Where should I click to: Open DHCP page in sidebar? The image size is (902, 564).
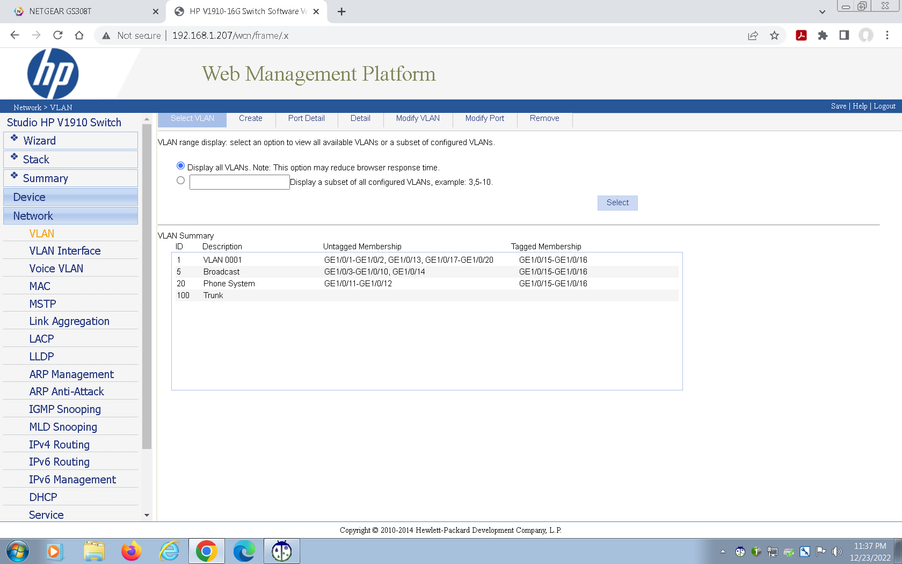[x=43, y=497]
